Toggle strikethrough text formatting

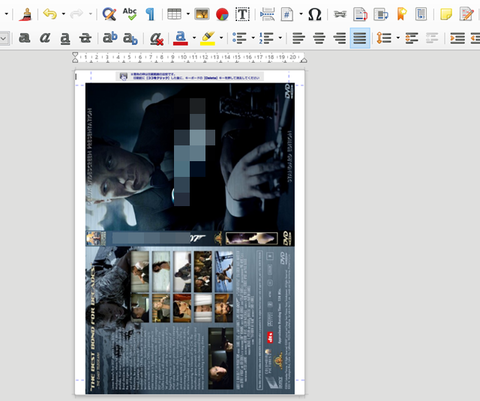[x=85, y=38]
